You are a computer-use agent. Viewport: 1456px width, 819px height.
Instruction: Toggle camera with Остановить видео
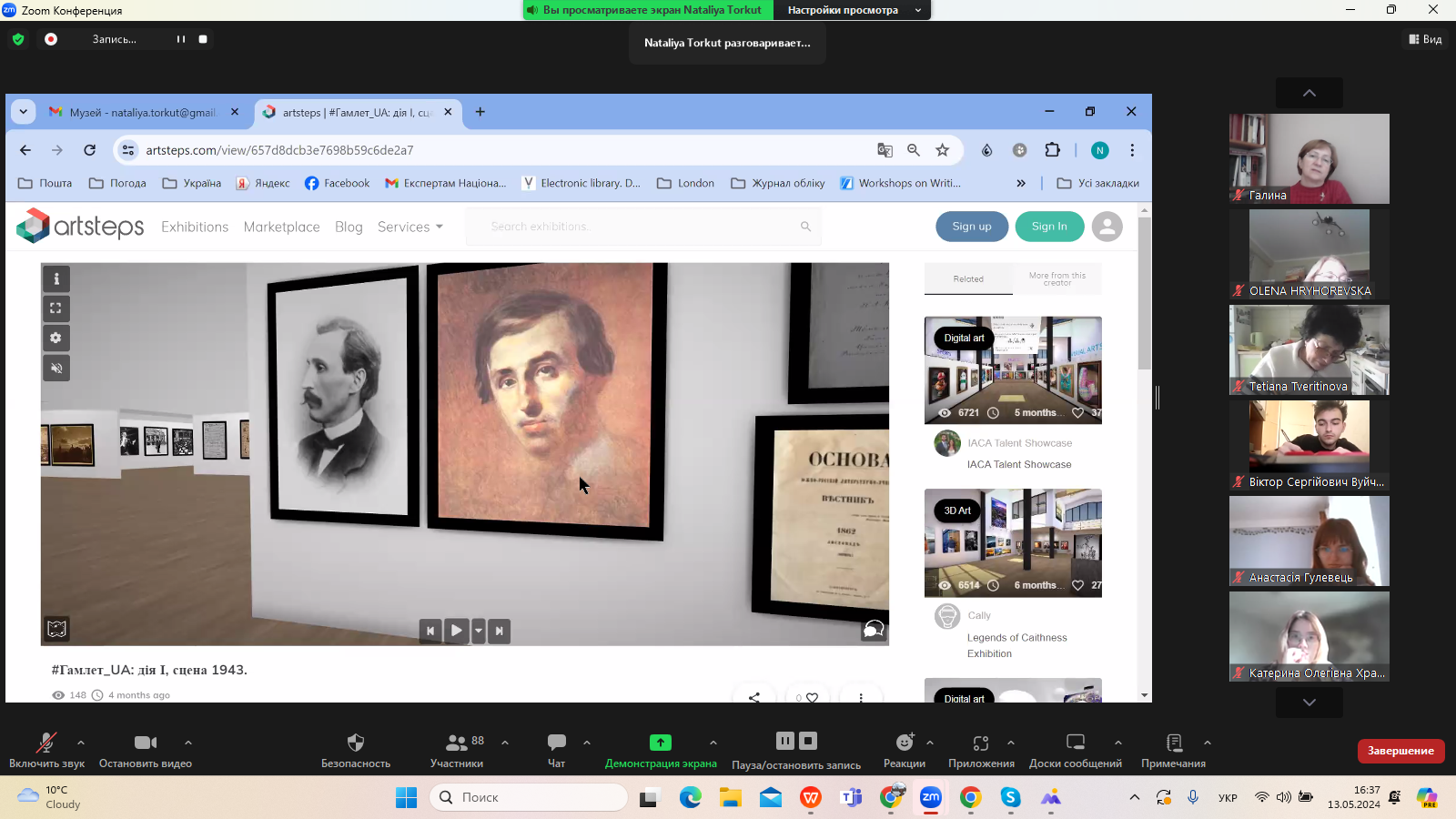146,750
